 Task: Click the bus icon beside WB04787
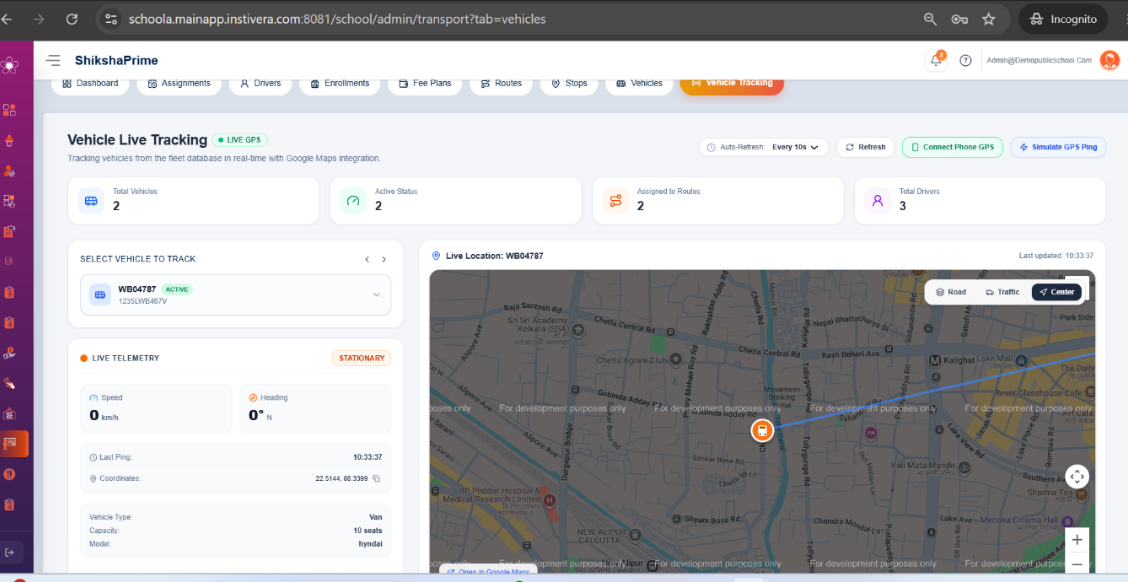click(x=100, y=294)
